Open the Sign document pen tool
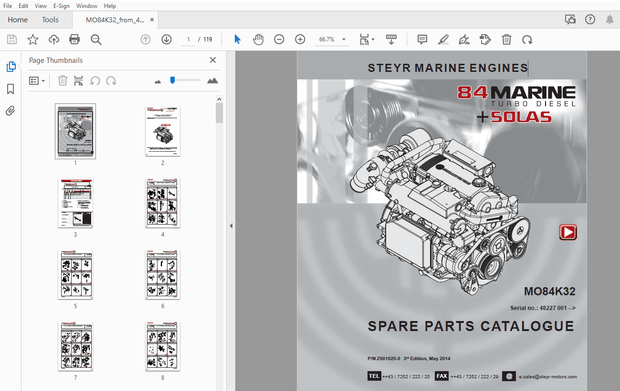 [x=464, y=40]
